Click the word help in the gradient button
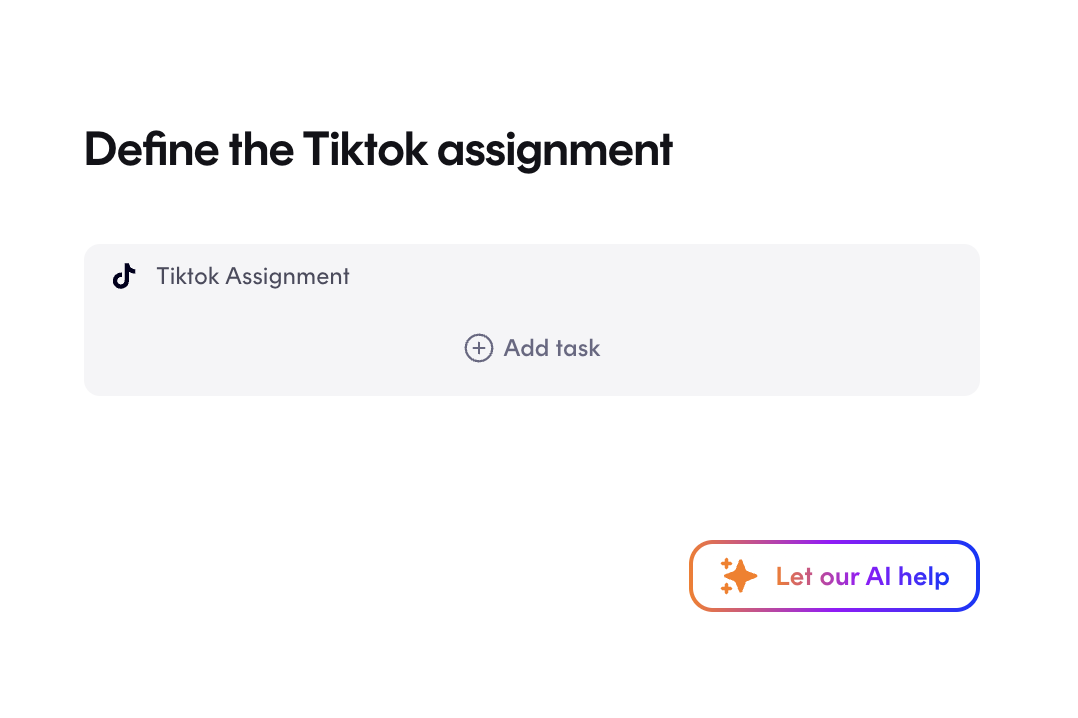 (923, 576)
